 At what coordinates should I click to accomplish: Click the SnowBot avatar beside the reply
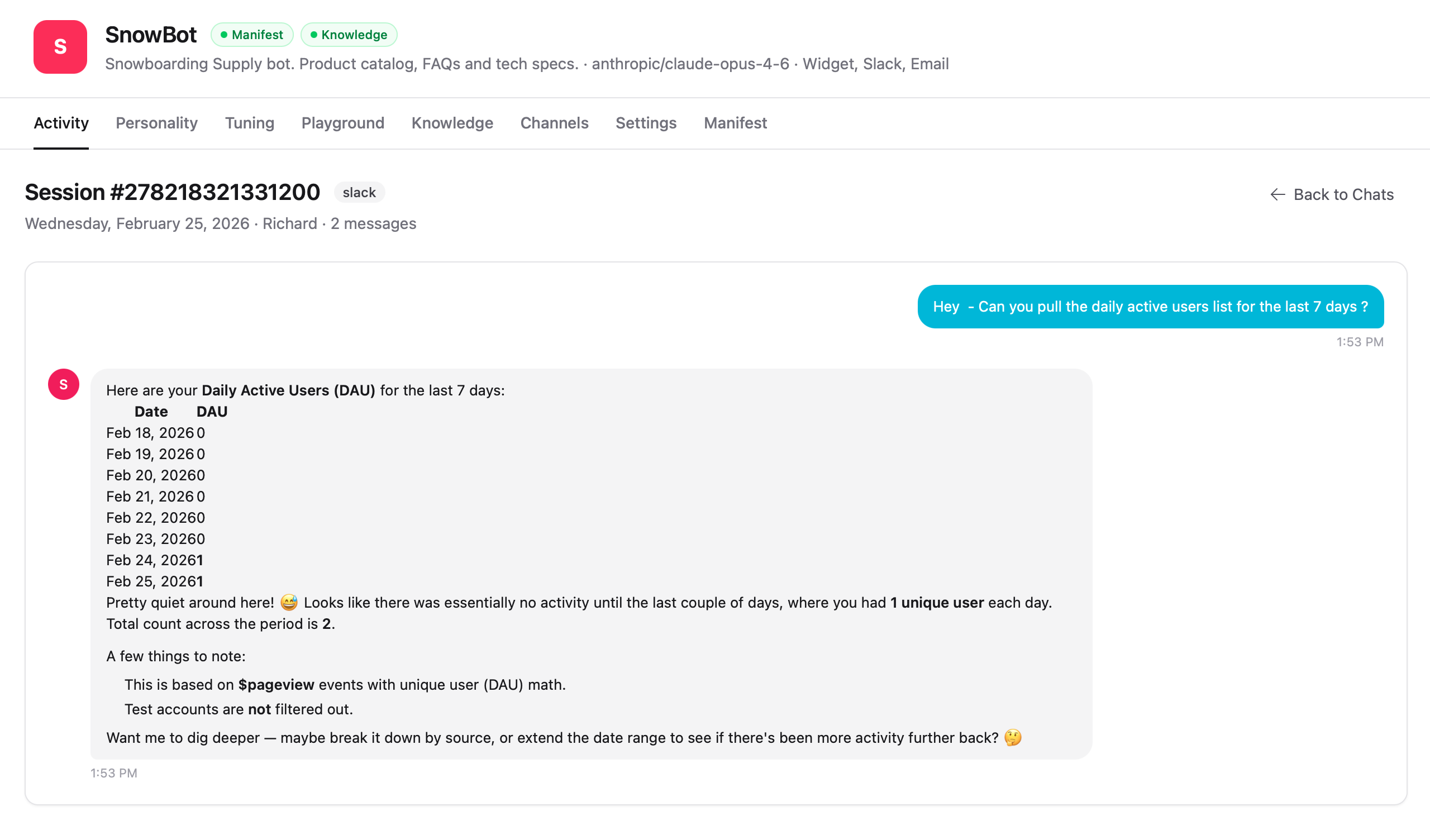tap(64, 384)
